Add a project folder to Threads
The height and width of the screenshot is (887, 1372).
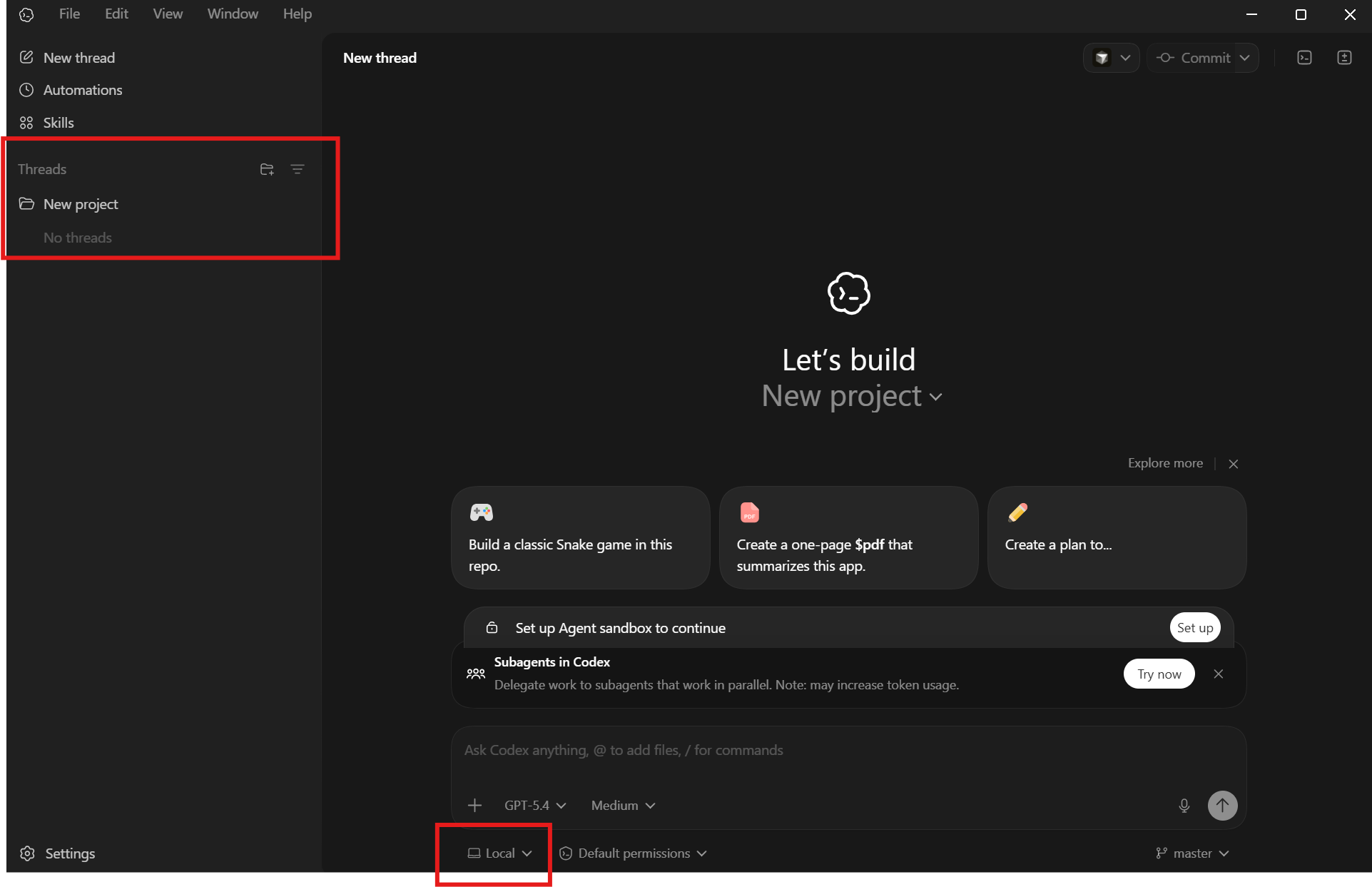267,169
